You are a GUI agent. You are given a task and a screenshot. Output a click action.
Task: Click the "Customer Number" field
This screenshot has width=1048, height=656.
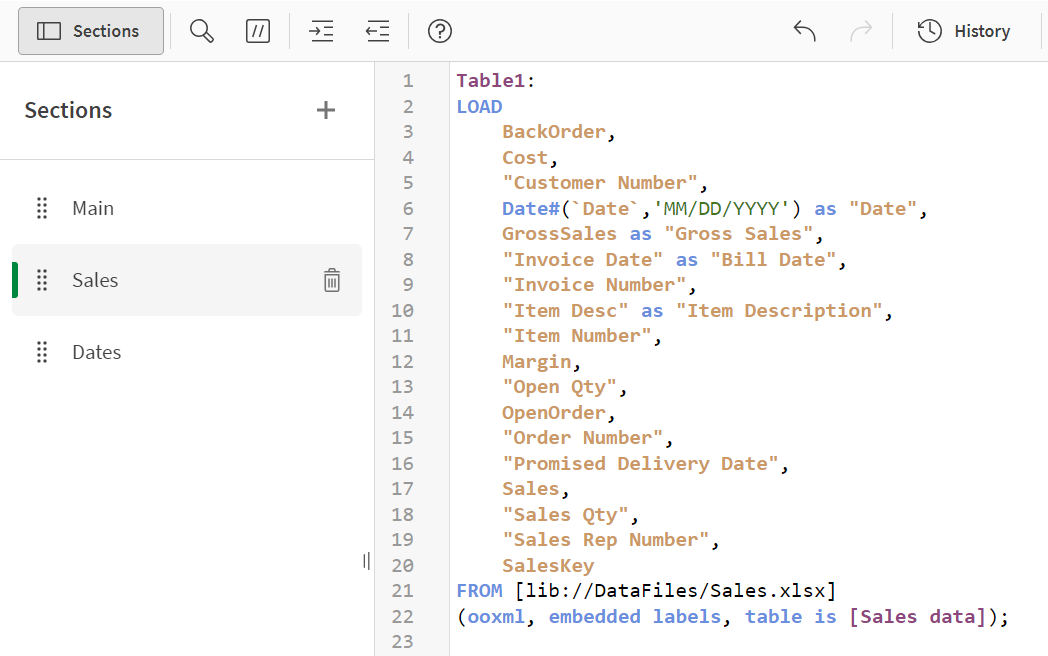(600, 183)
